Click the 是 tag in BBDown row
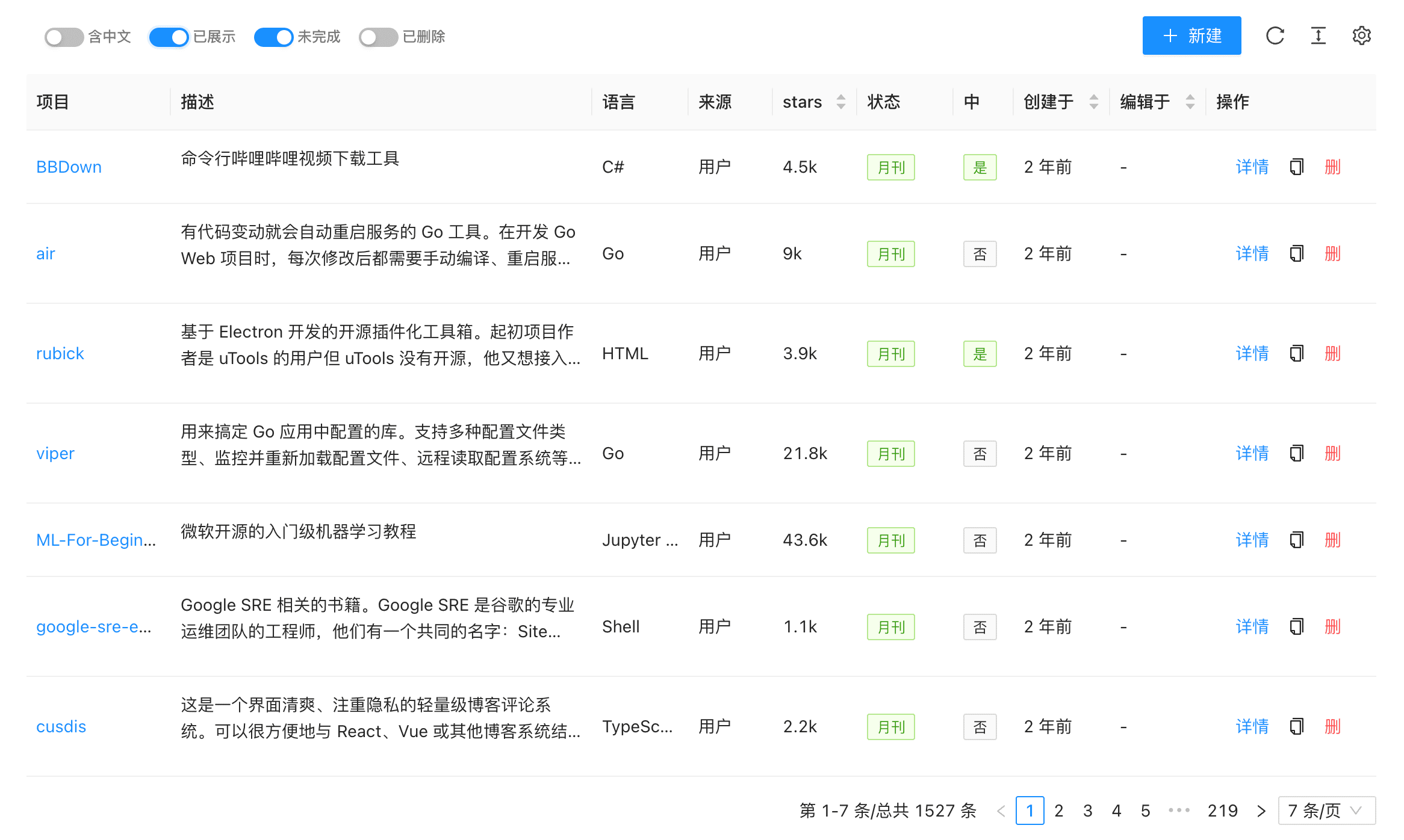This screenshot has height=840, width=1404. tap(980, 167)
